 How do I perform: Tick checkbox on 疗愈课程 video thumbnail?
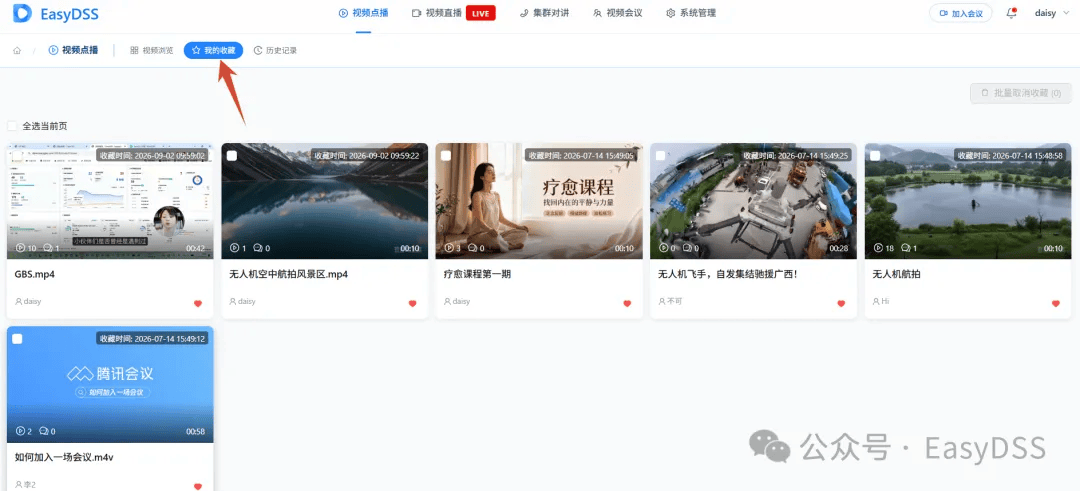[x=446, y=156]
